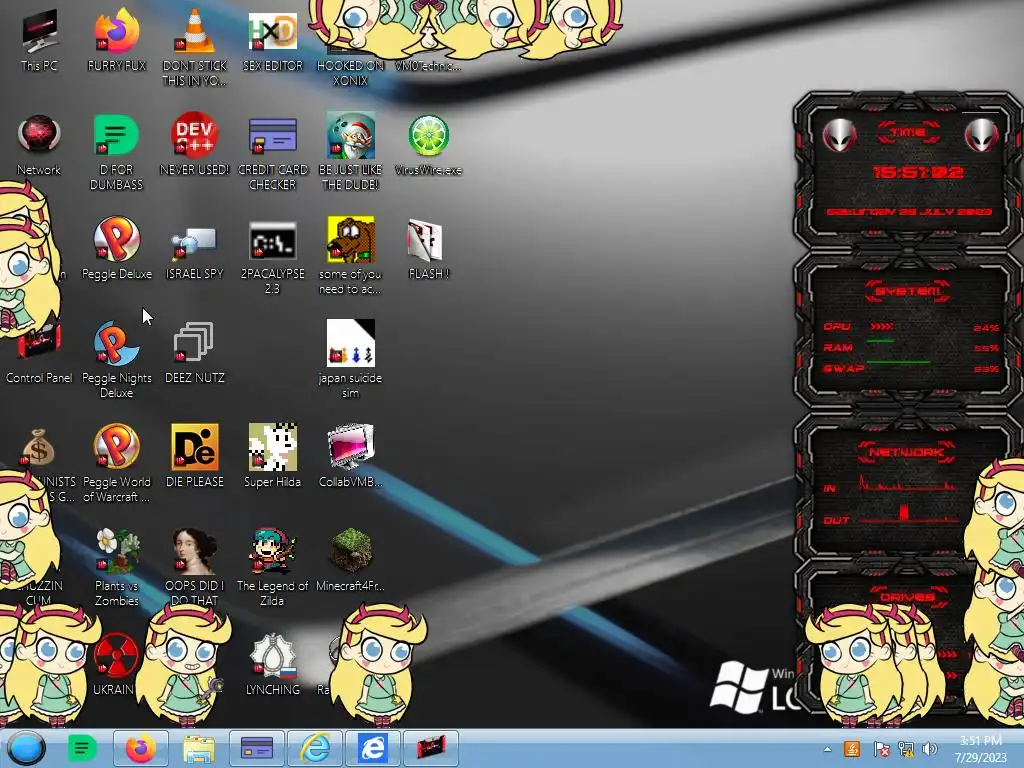Open the CREDIT CARD CHECKER shortcut
The height and width of the screenshot is (768, 1024).
pyautogui.click(x=272, y=152)
